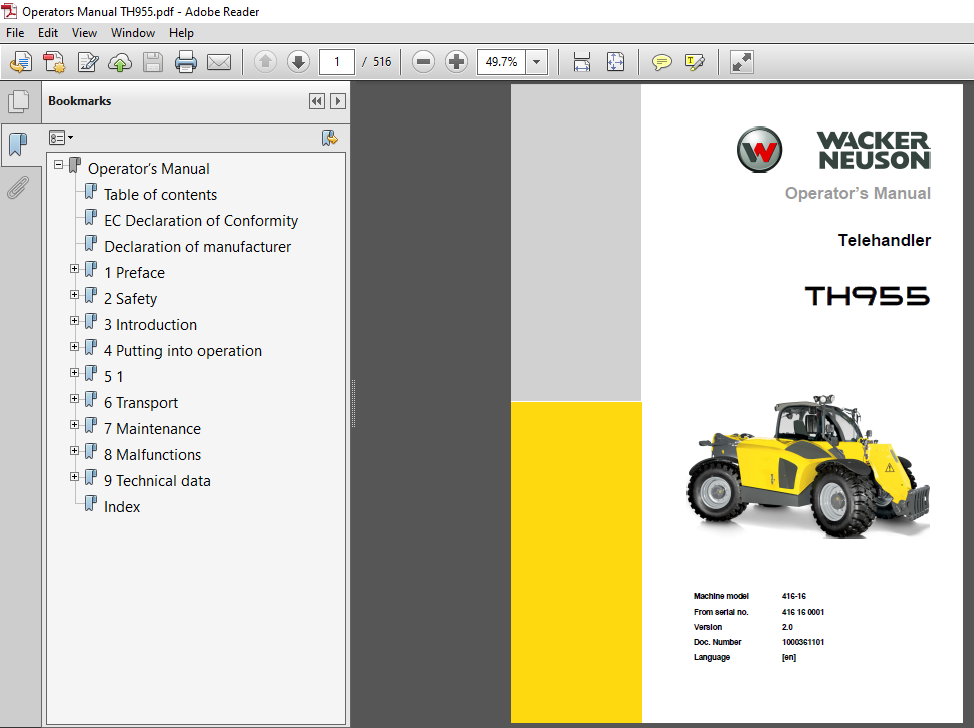Go to 8 Malfunctions bookmark
The width and height of the screenshot is (974, 728).
pos(152,455)
